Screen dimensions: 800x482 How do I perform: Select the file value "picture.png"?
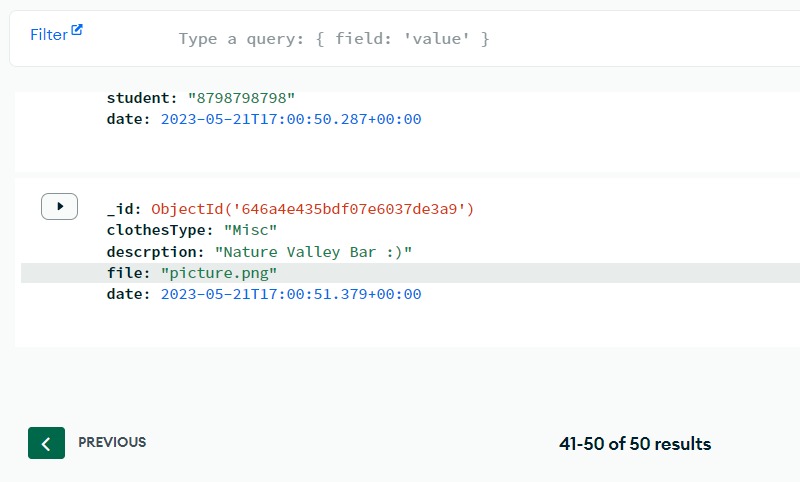pos(219,273)
